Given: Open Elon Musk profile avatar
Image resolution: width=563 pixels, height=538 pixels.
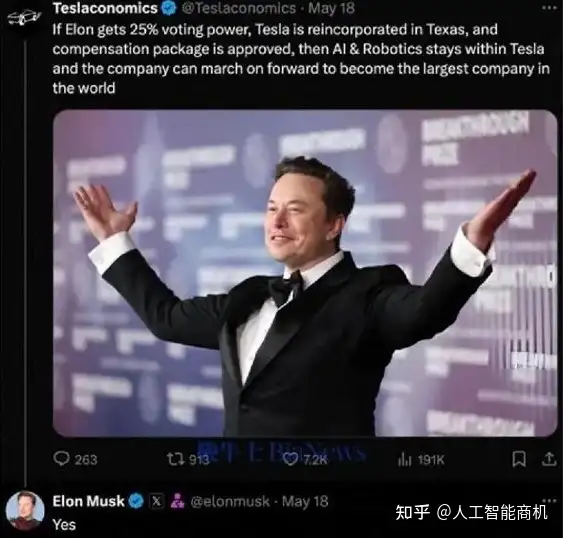Looking at the screenshot, I should click(x=25, y=511).
